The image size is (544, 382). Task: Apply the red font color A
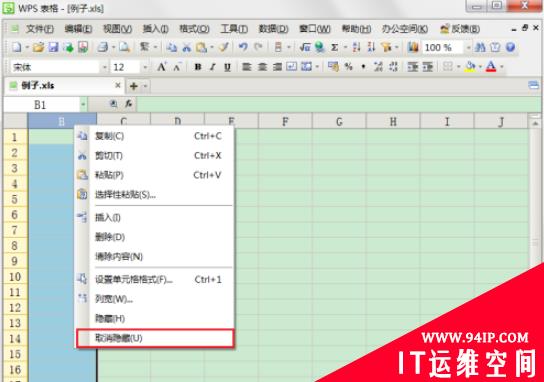[491, 67]
